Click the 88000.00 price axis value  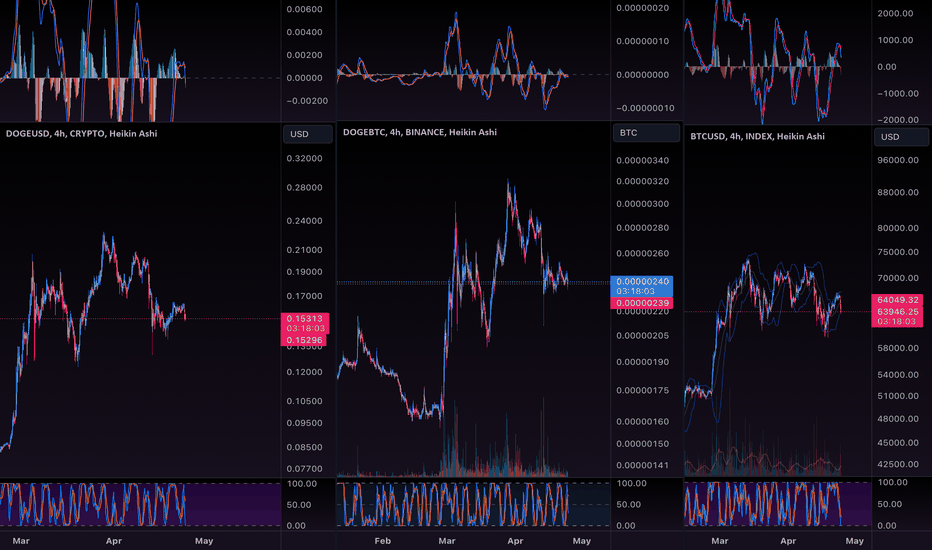pos(898,192)
